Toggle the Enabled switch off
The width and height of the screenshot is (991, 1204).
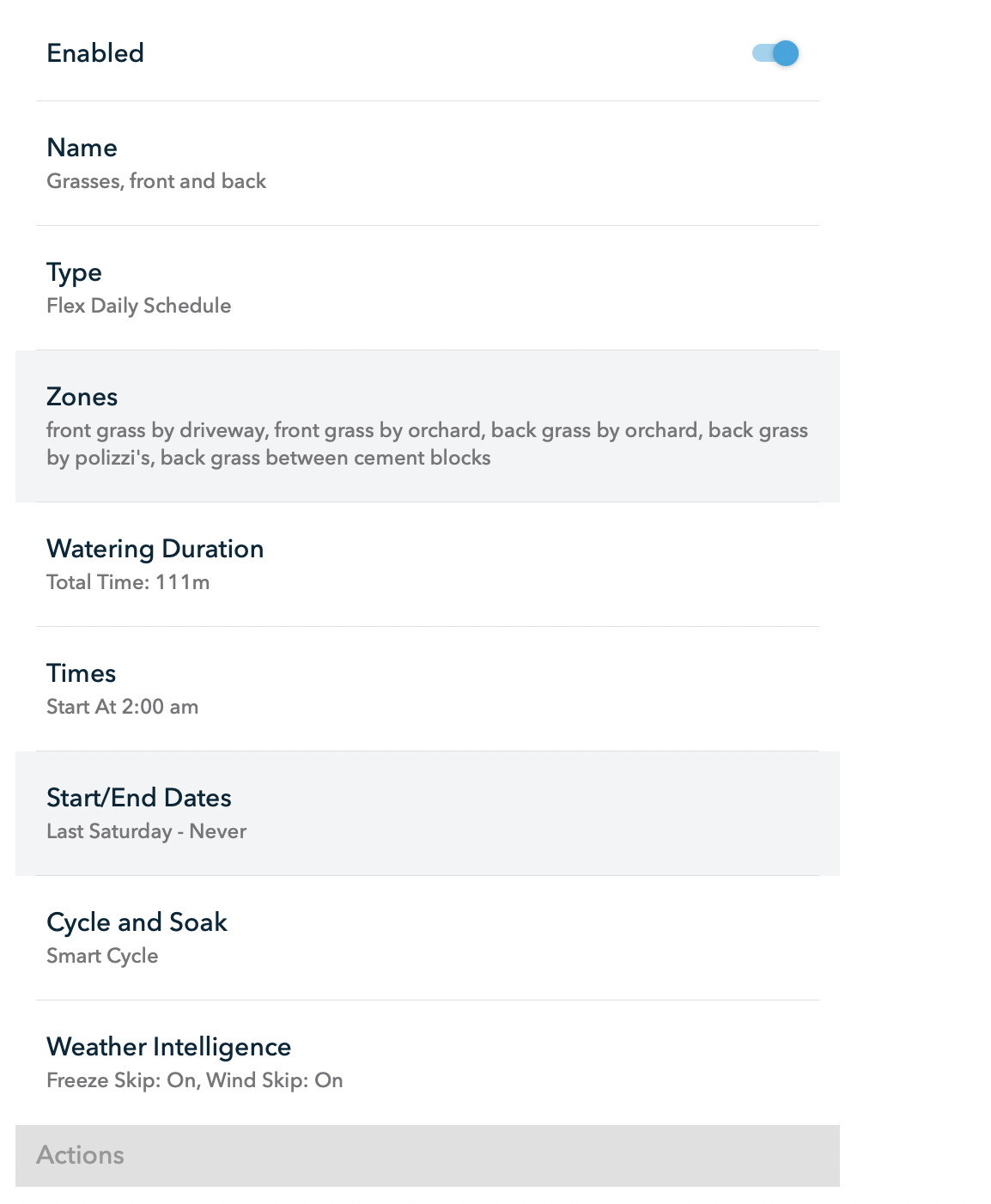click(775, 53)
